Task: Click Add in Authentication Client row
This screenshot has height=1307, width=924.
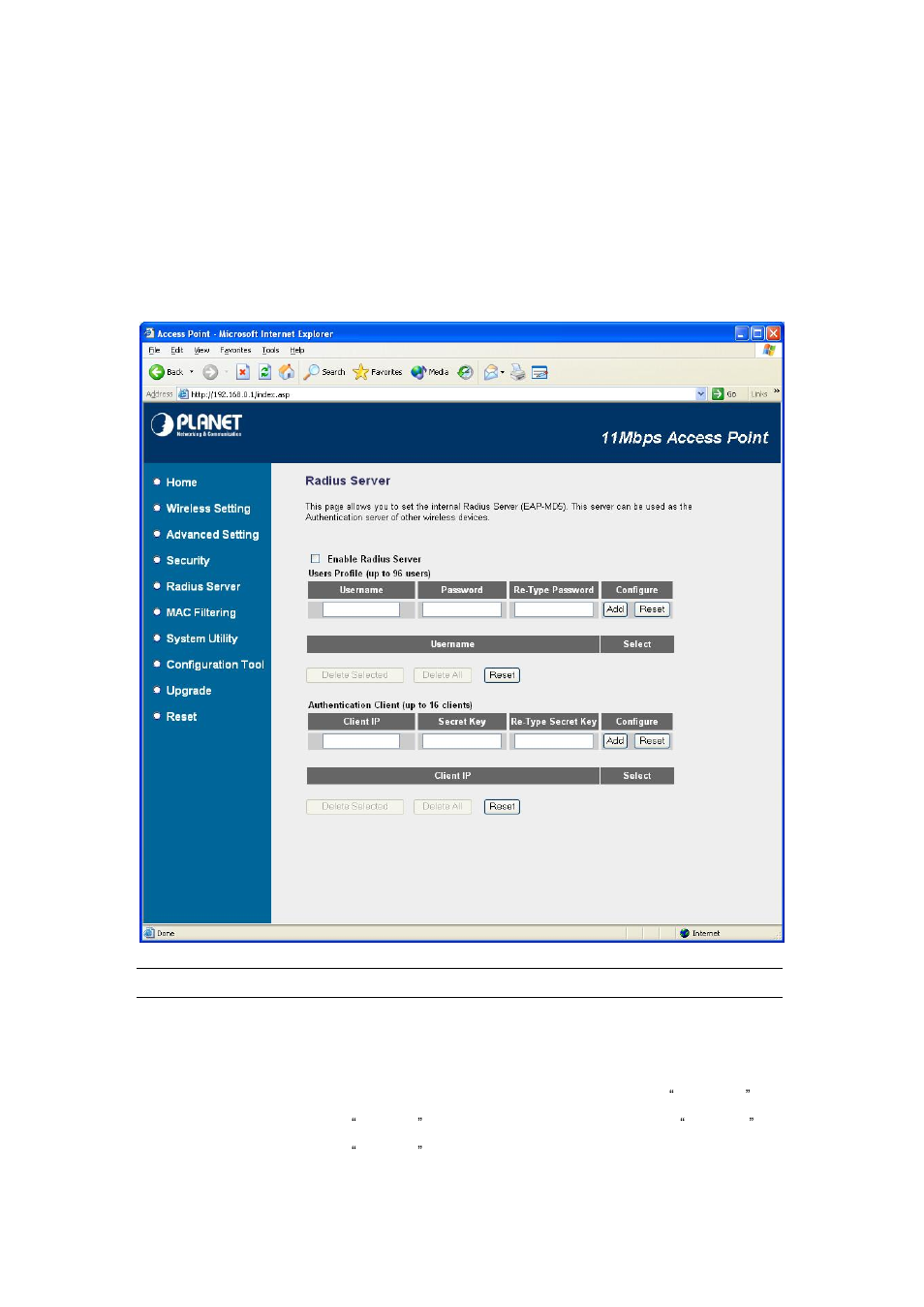Action: [x=615, y=741]
